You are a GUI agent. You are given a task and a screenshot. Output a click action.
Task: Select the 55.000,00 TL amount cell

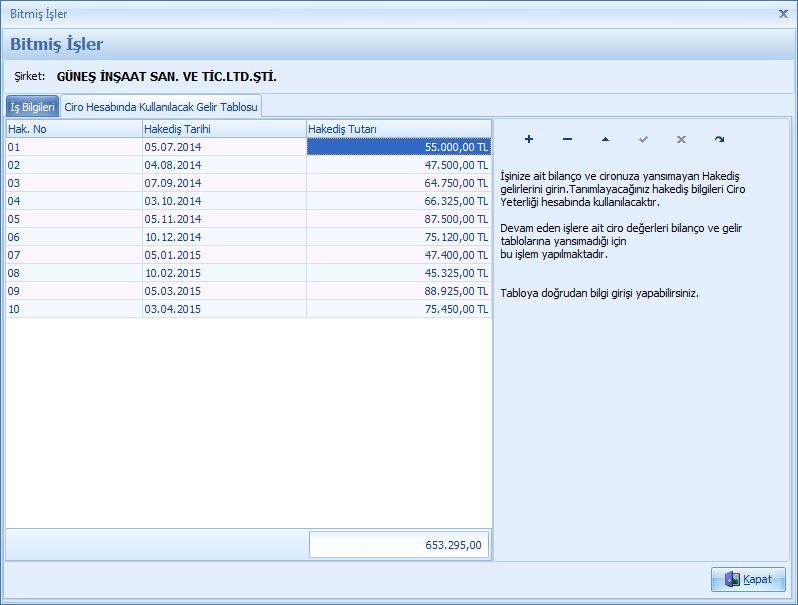tap(398, 147)
